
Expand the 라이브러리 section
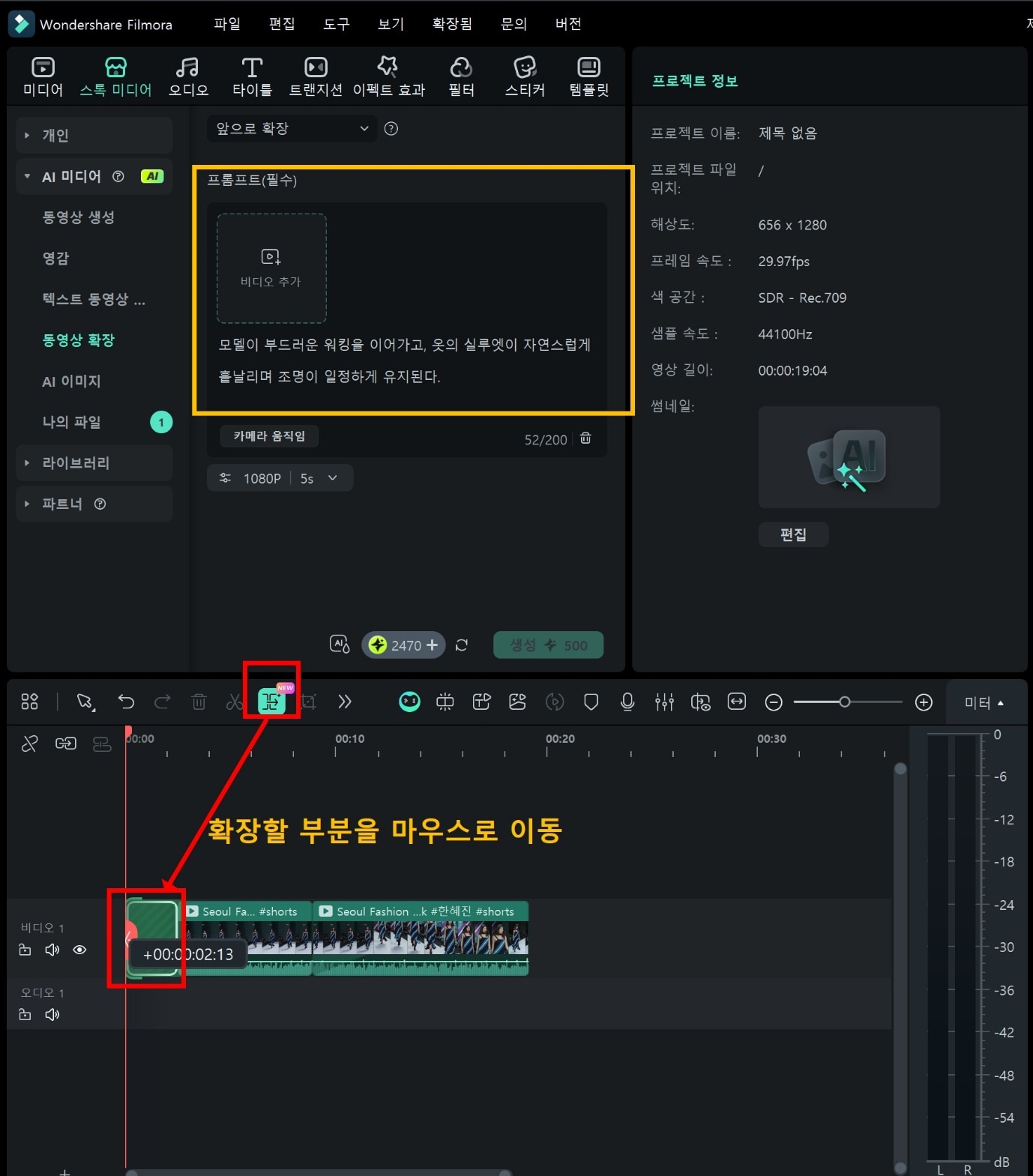tap(94, 462)
